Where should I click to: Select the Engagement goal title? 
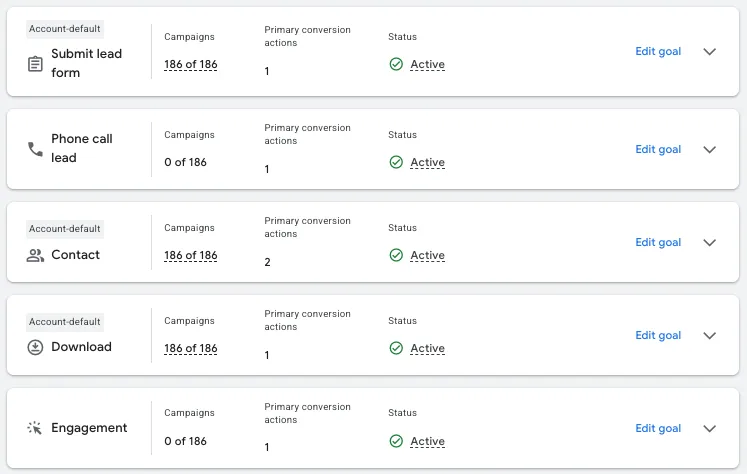click(x=89, y=428)
